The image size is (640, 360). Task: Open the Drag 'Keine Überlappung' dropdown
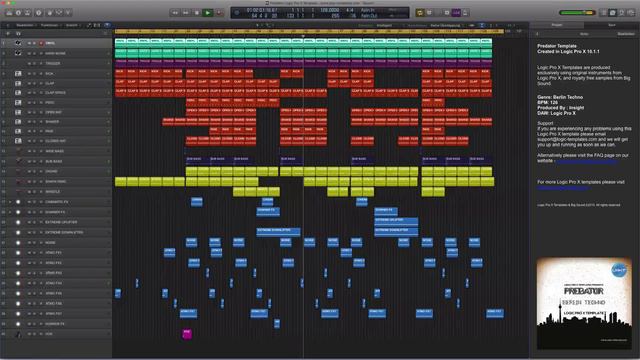pos(446,25)
